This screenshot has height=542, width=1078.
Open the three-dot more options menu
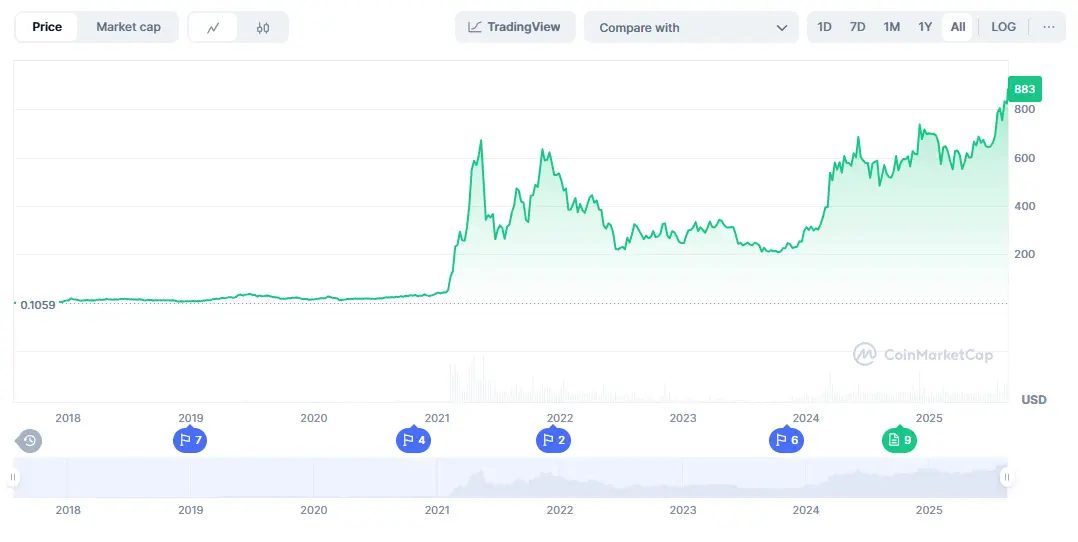(x=1048, y=27)
